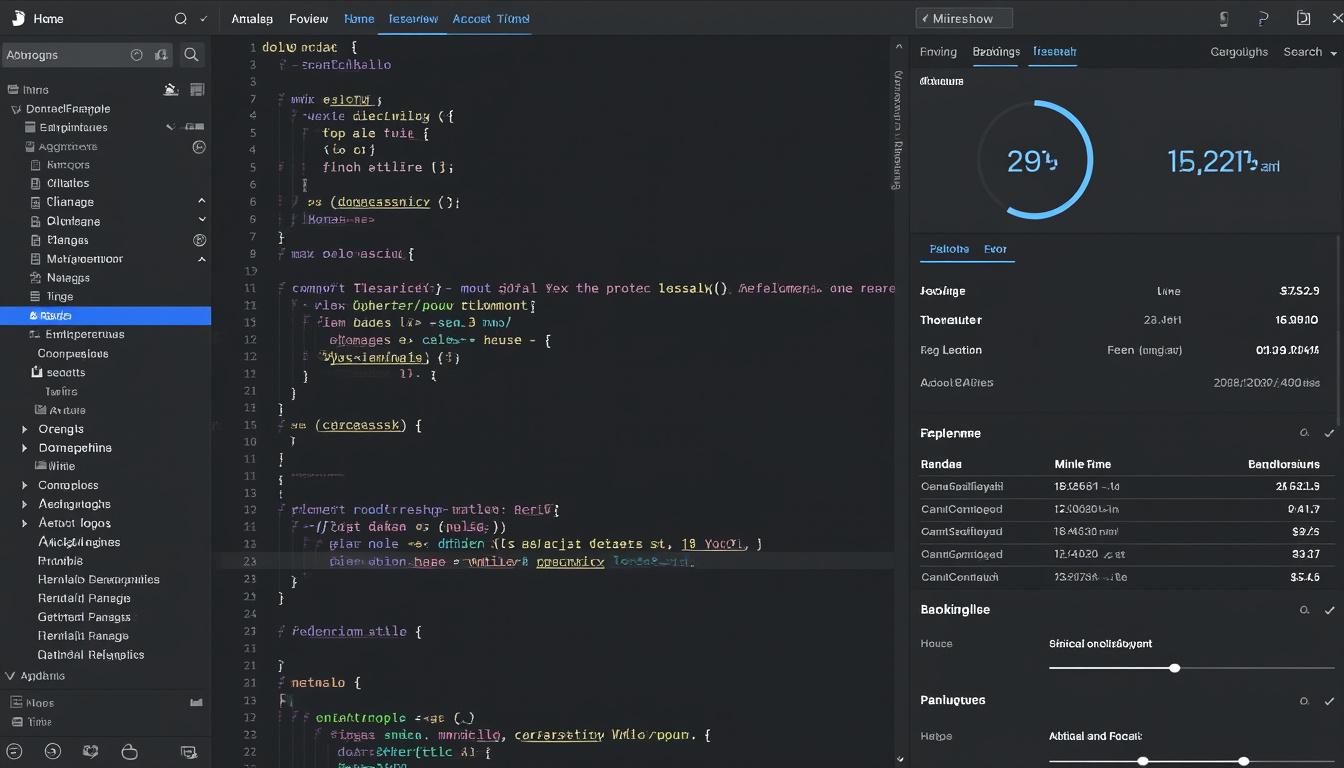The width and height of the screenshot is (1344, 768).
Task: Collapse the Apdams section
Action: (10, 676)
